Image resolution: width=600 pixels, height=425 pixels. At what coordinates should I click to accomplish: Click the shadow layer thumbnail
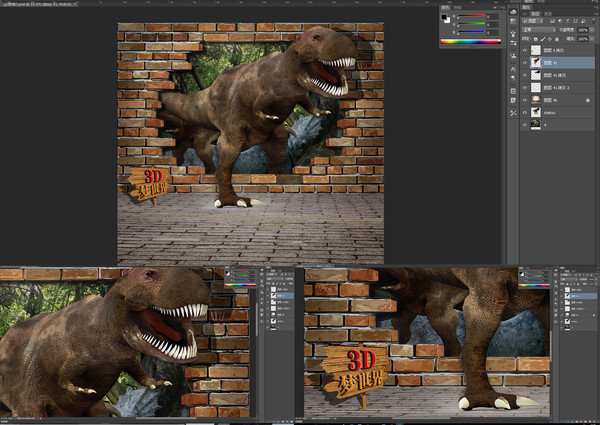click(536, 112)
